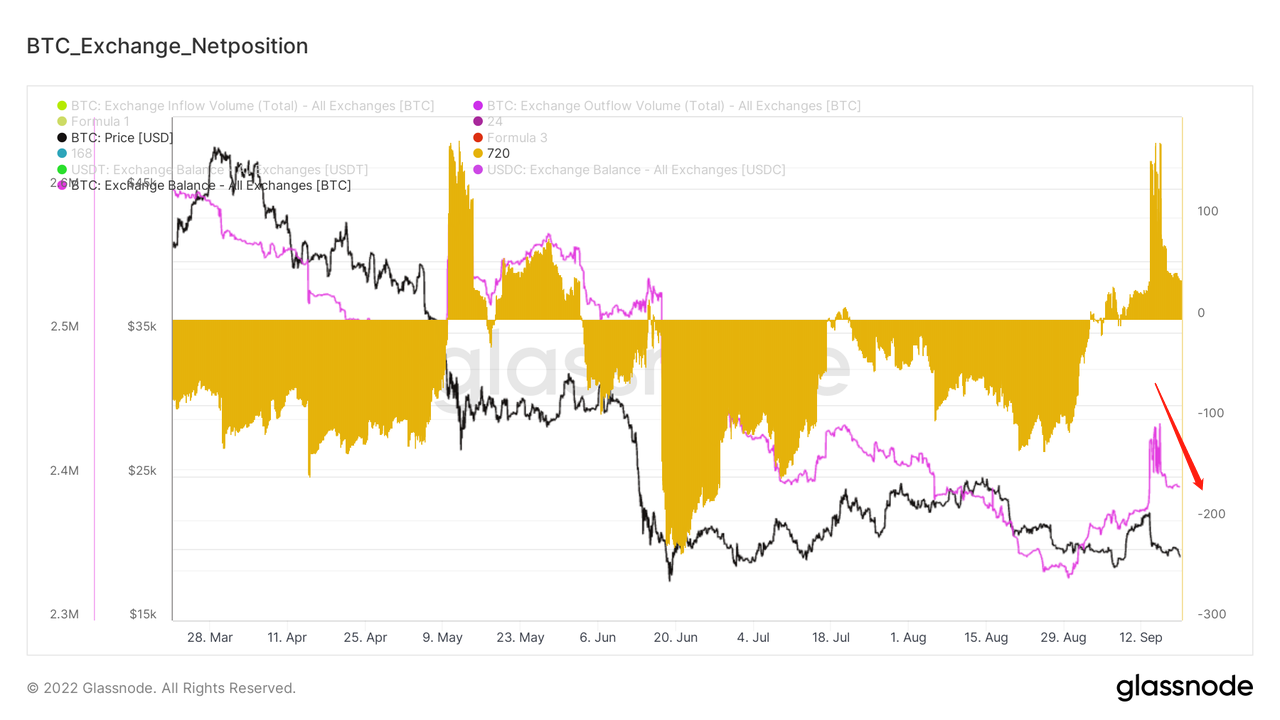Toggle the Exchange Inflow Volume legend series
This screenshot has height=720, width=1280.
(x=252, y=106)
